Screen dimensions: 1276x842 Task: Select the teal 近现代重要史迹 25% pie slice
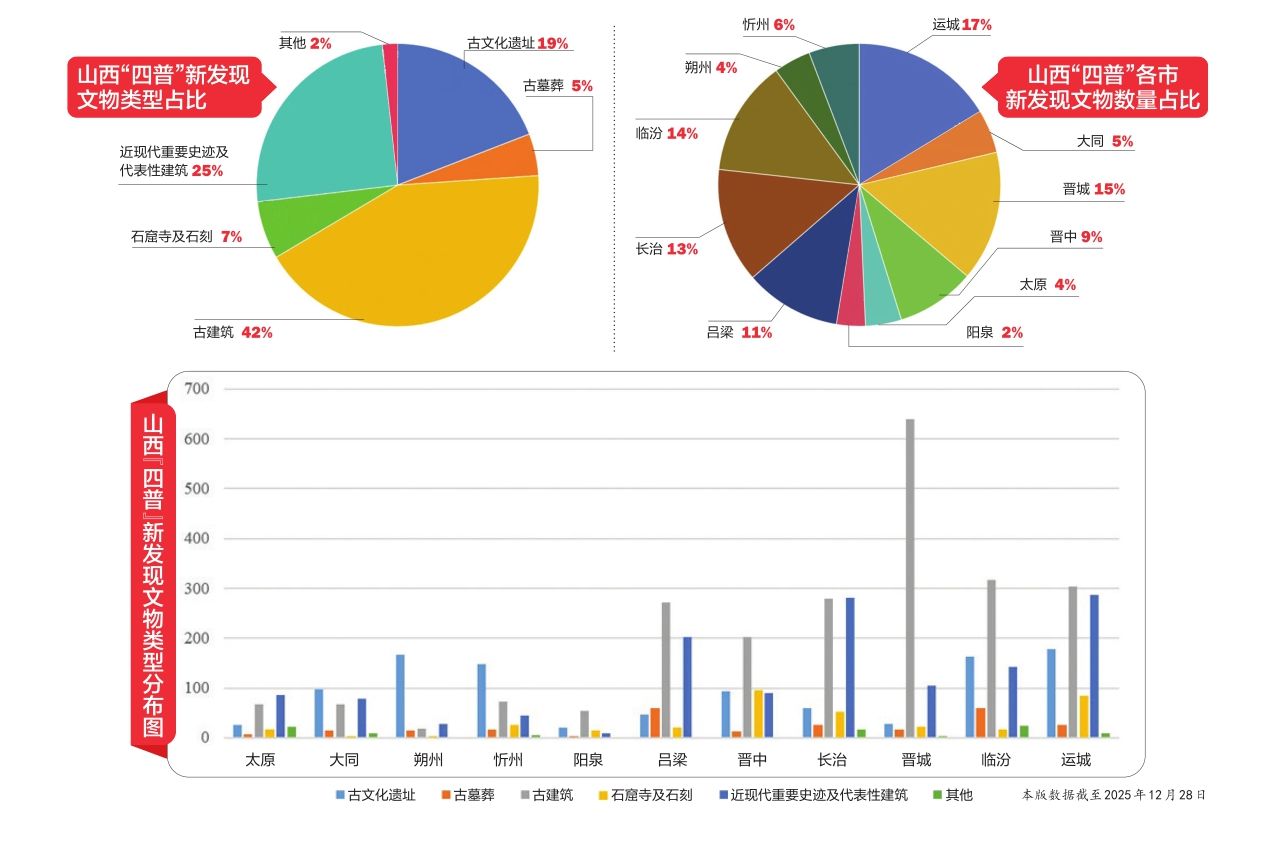320,130
